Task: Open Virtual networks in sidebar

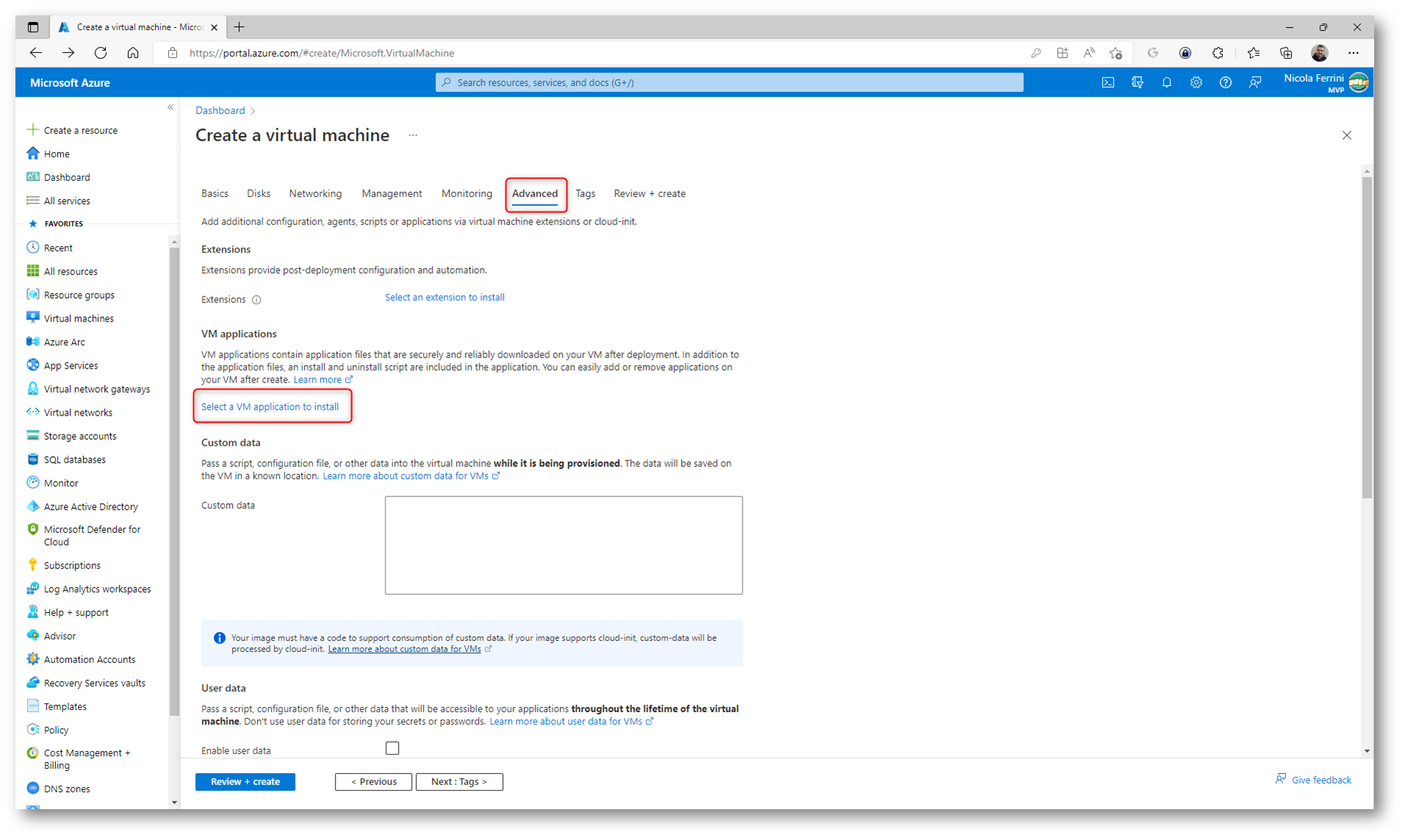Action: [x=78, y=412]
